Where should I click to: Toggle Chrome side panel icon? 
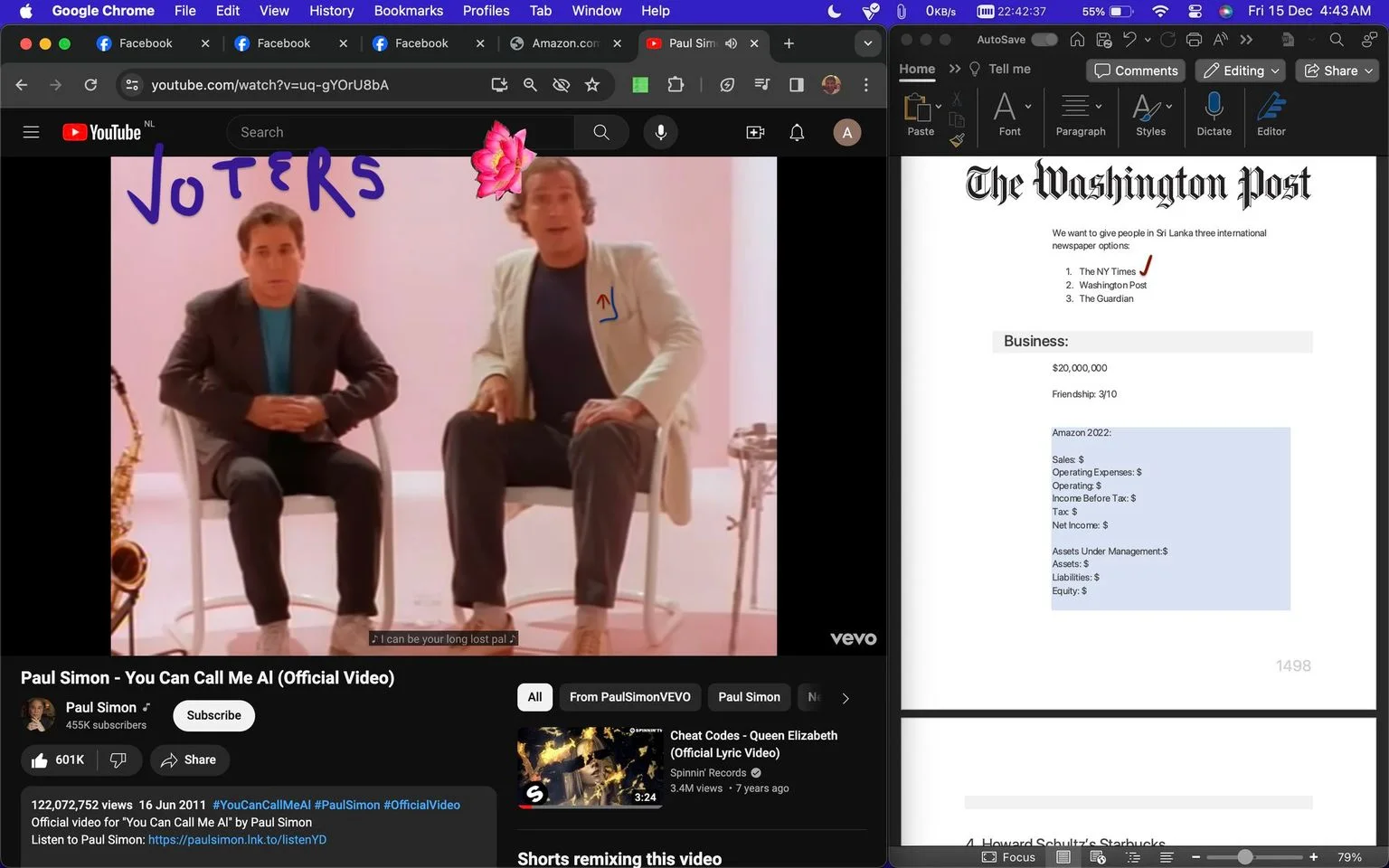pos(797,85)
